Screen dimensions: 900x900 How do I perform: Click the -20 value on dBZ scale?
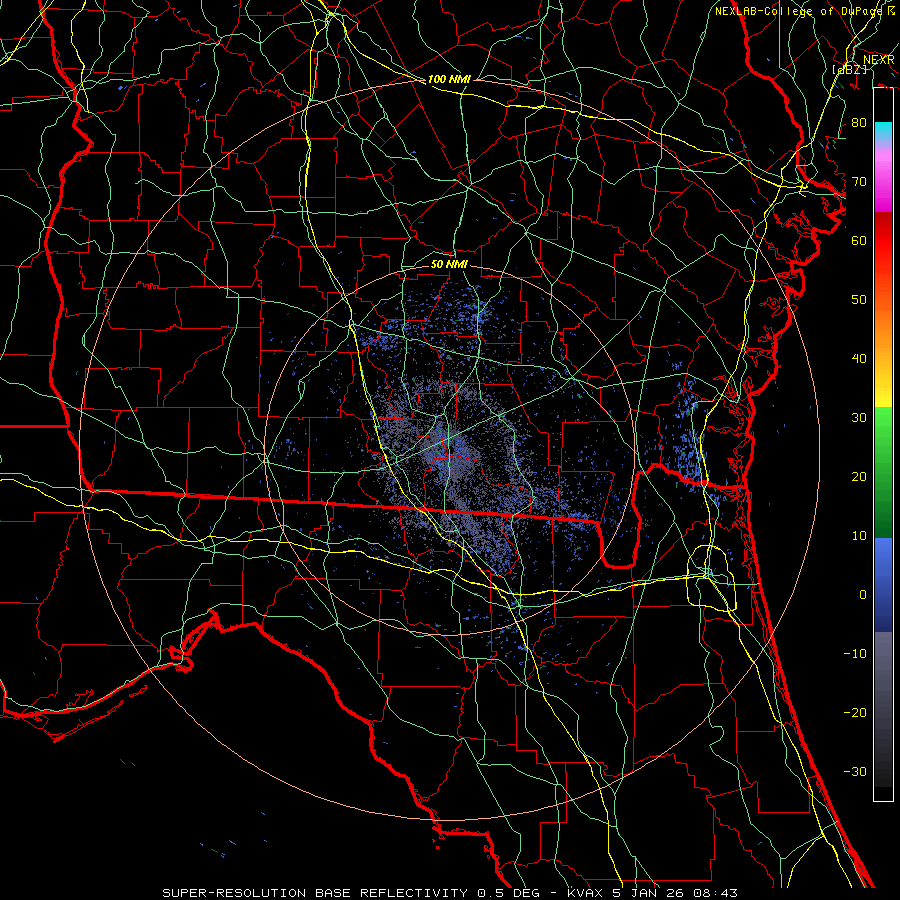(855, 712)
